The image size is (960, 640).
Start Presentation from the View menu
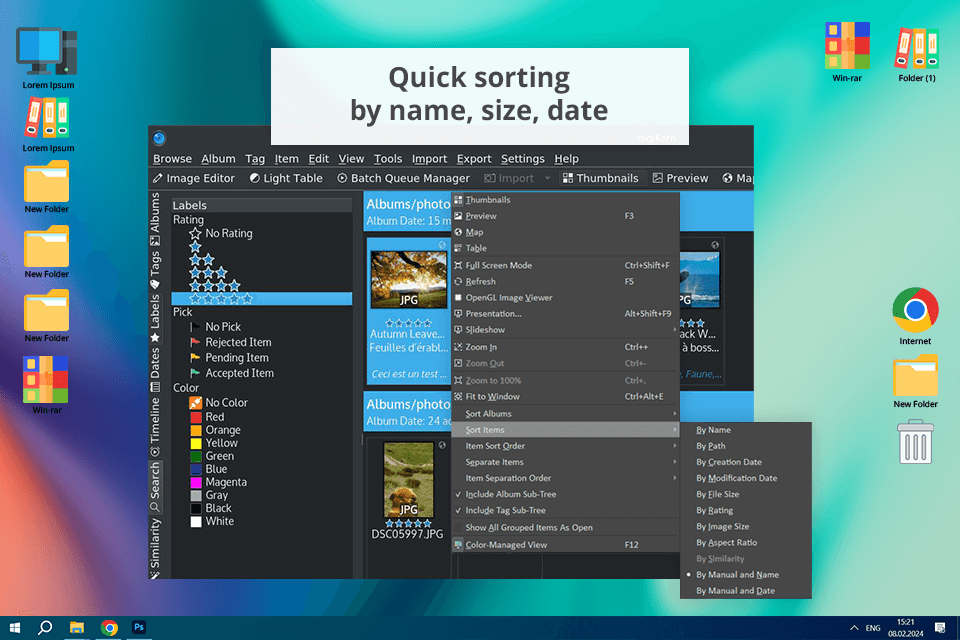coord(565,314)
